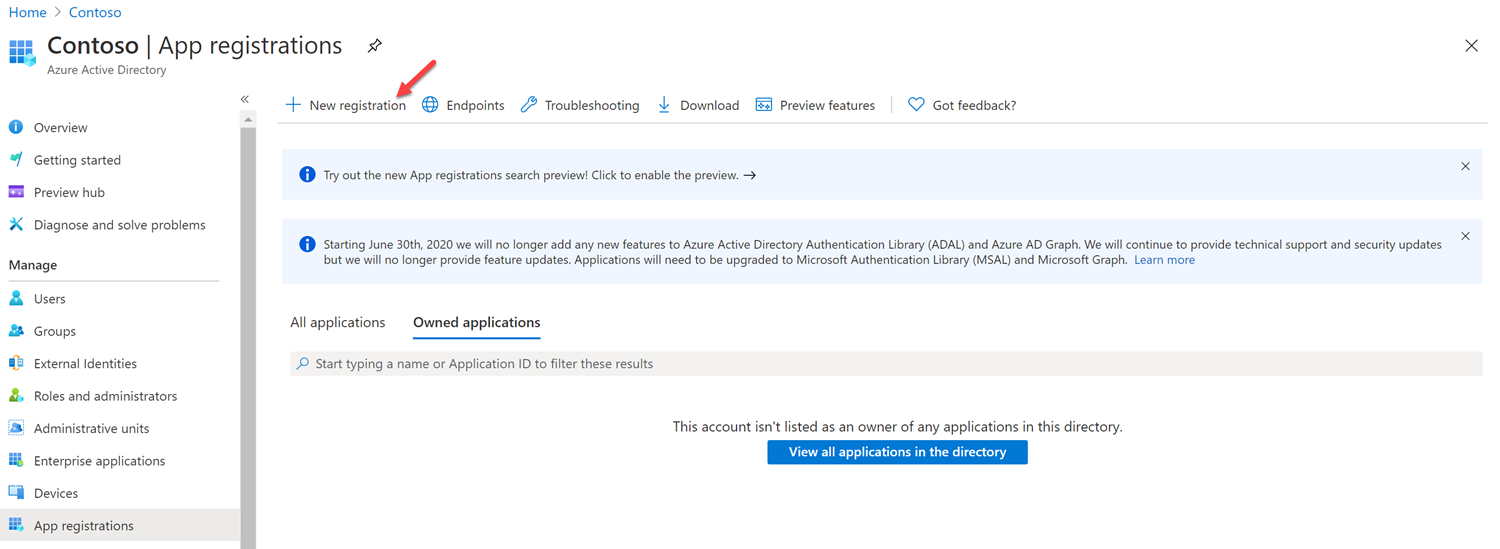
Task: Click the New registration plus icon
Action: click(x=293, y=105)
